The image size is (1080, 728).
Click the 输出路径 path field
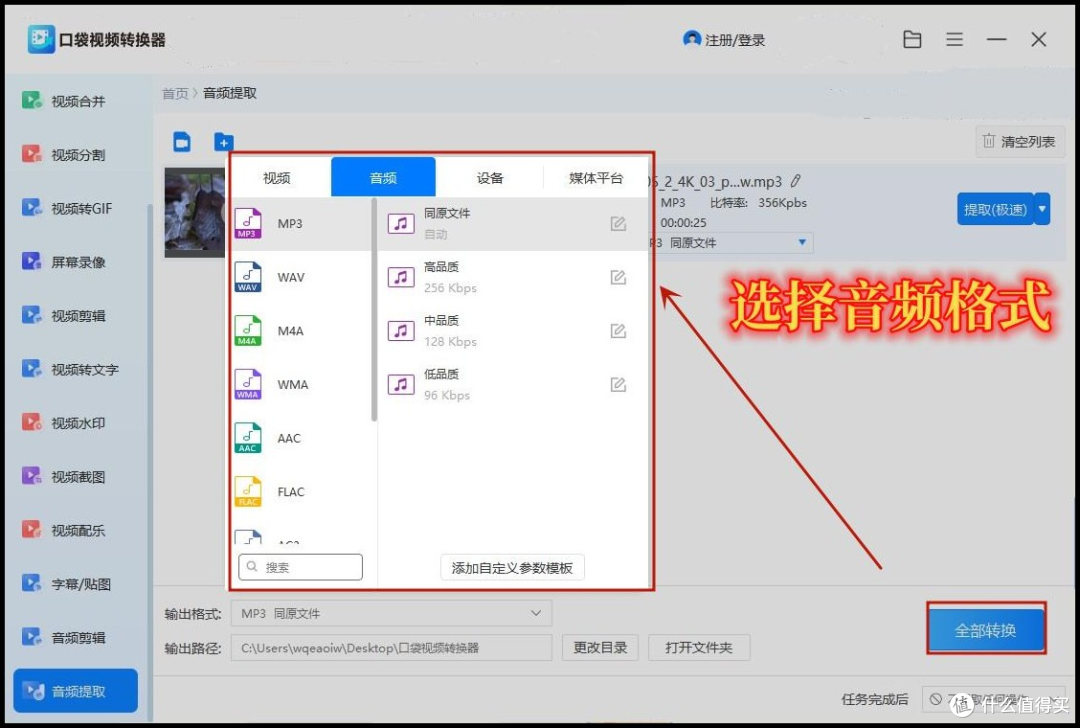[391, 647]
